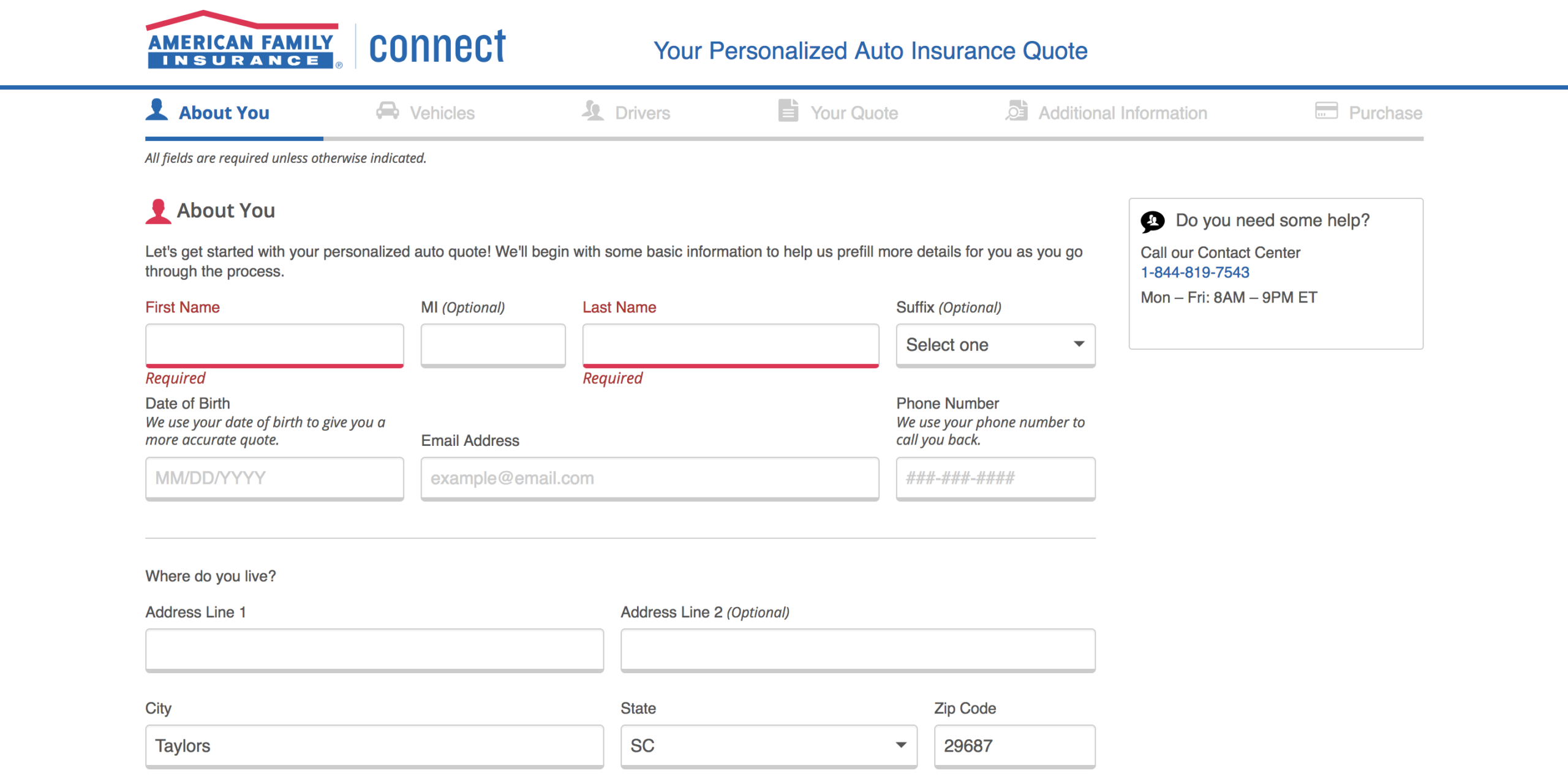The height and width of the screenshot is (784, 1568).
Task: Click the Email Address input box
Action: tap(649, 478)
